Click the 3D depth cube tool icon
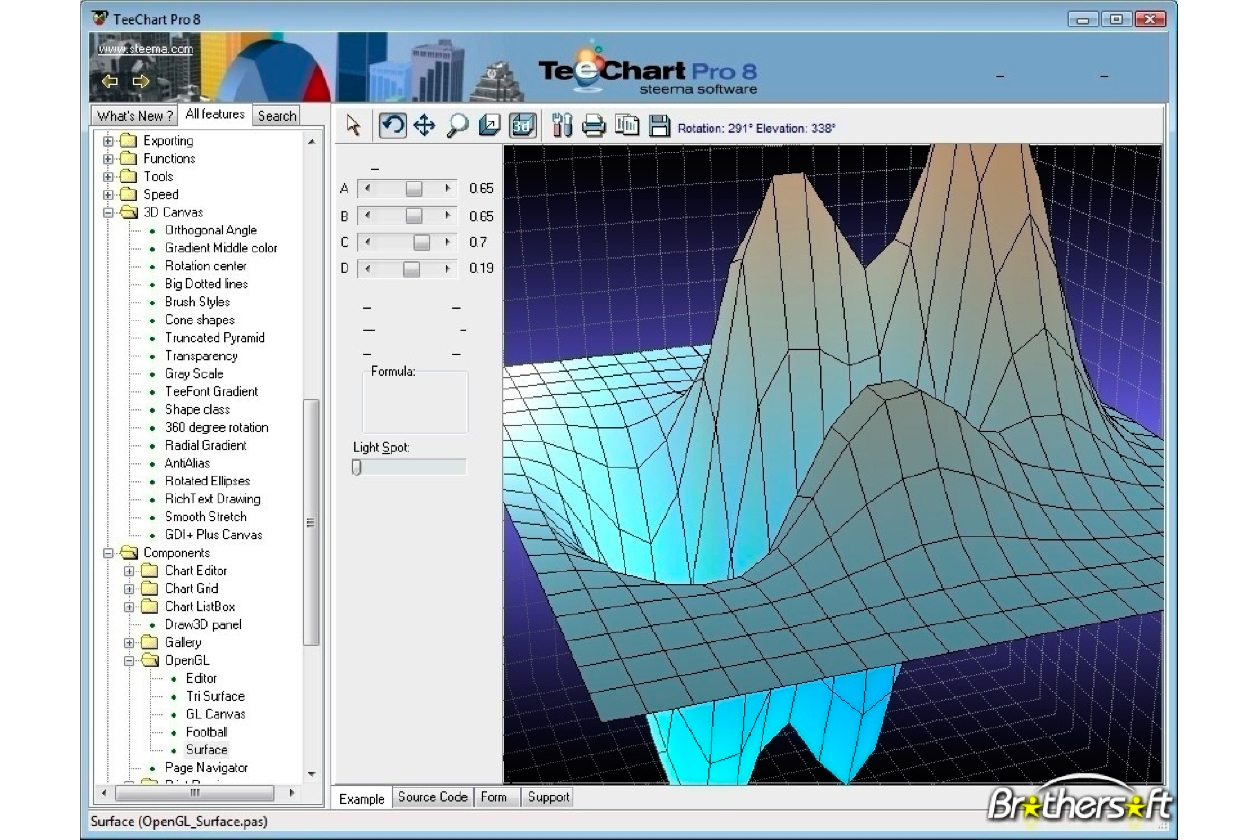 click(x=490, y=126)
